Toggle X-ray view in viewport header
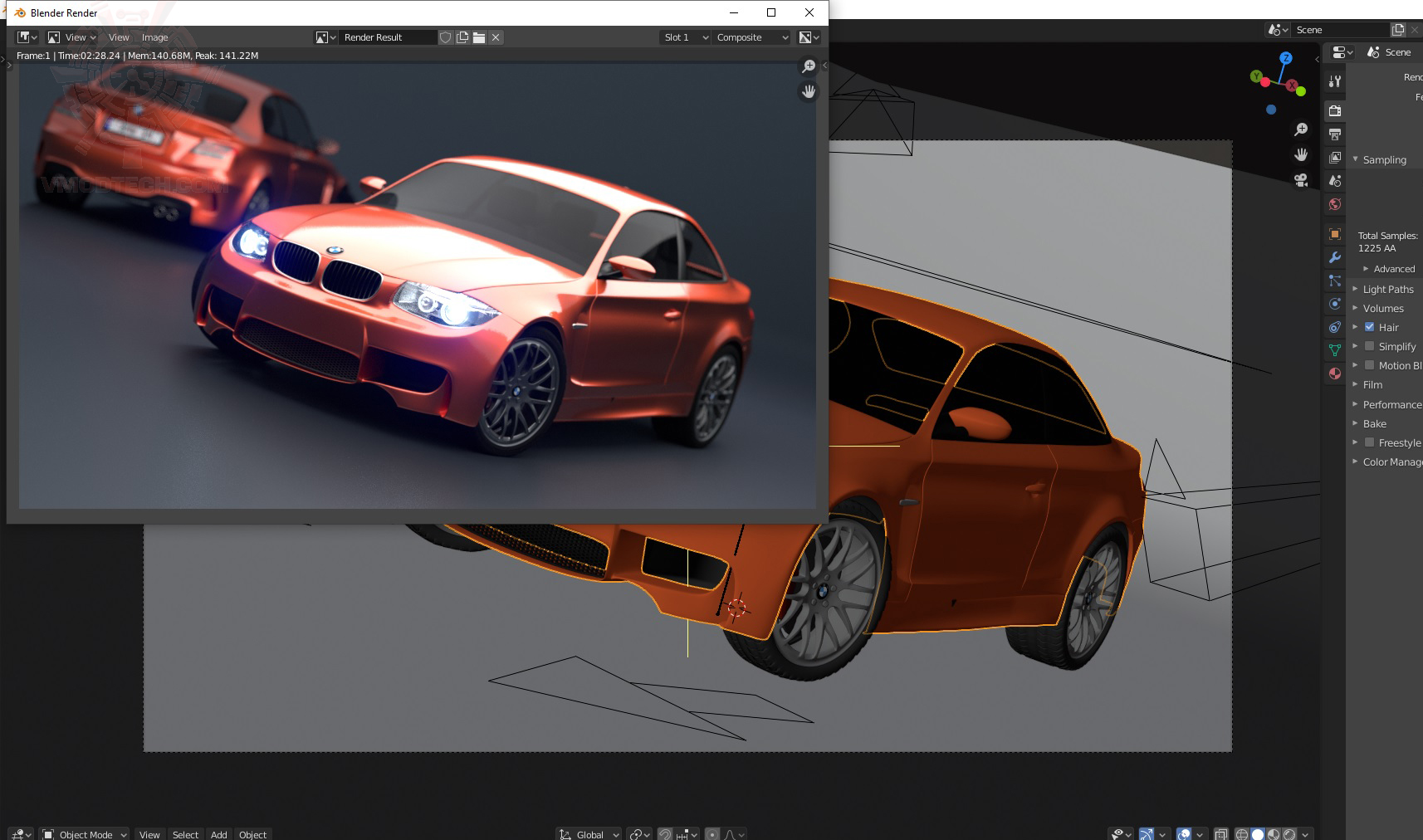Image resolution: width=1423 pixels, height=840 pixels. tap(1221, 834)
